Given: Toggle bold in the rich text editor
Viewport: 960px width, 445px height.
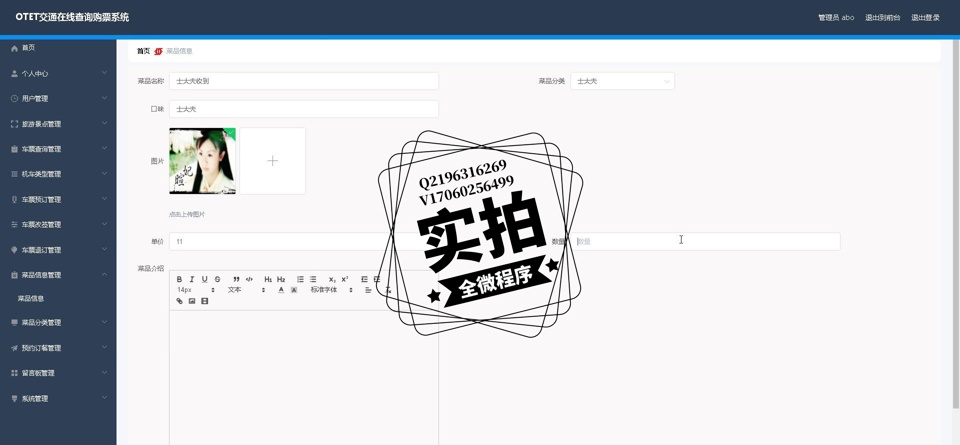Looking at the screenshot, I should tap(179, 279).
